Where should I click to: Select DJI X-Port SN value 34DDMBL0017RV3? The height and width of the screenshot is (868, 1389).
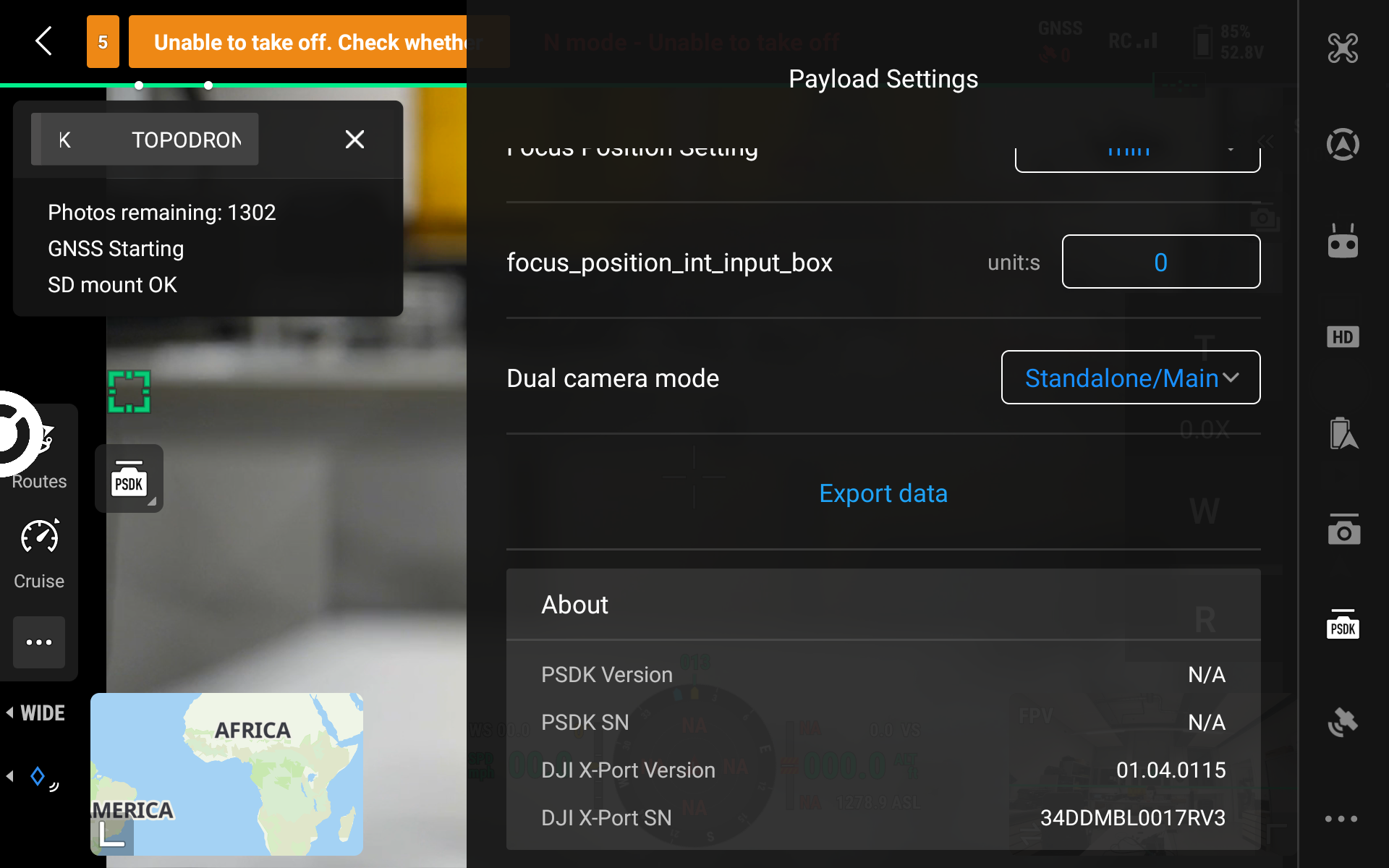1133,818
